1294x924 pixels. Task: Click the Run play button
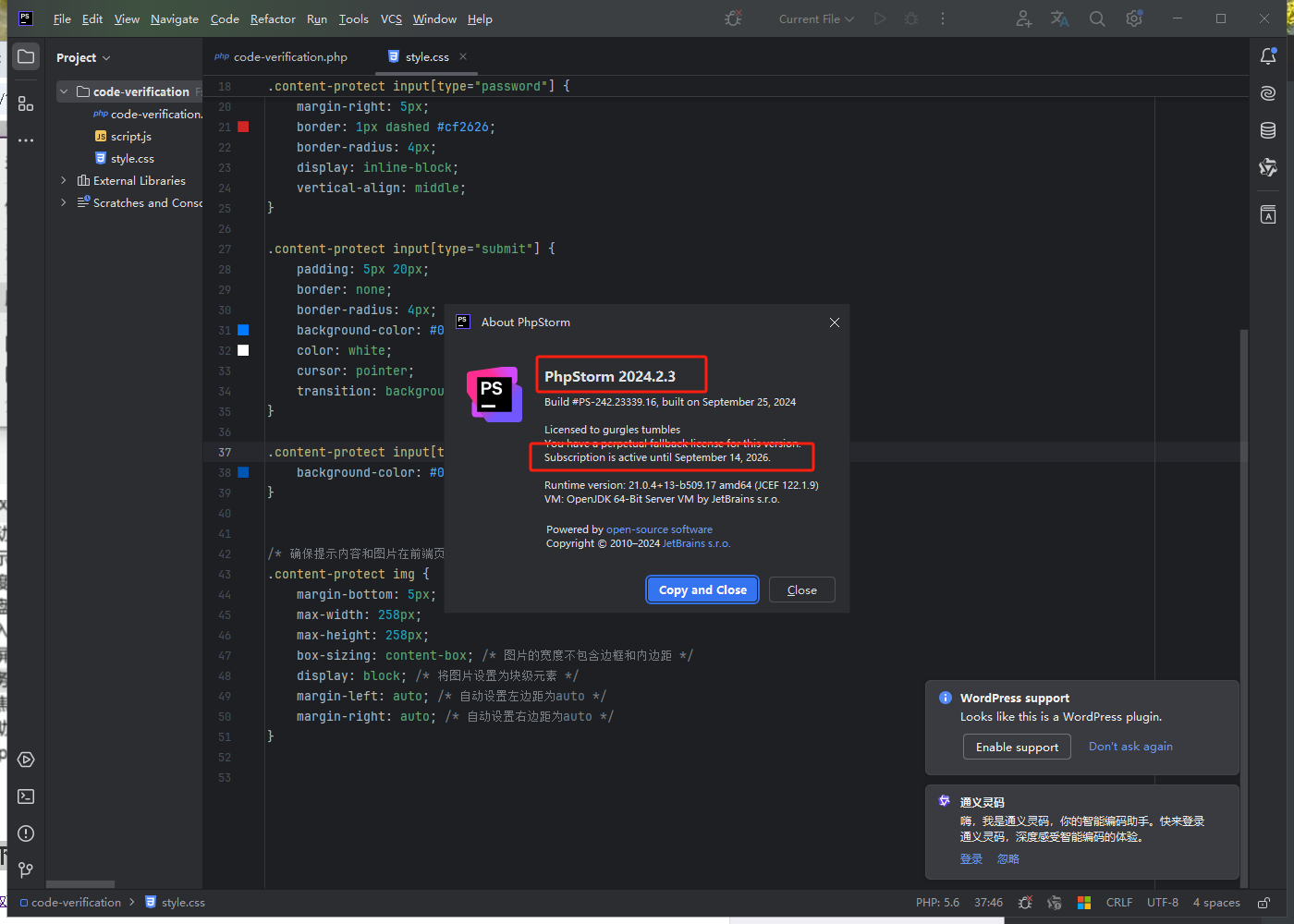(x=880, y=18)
